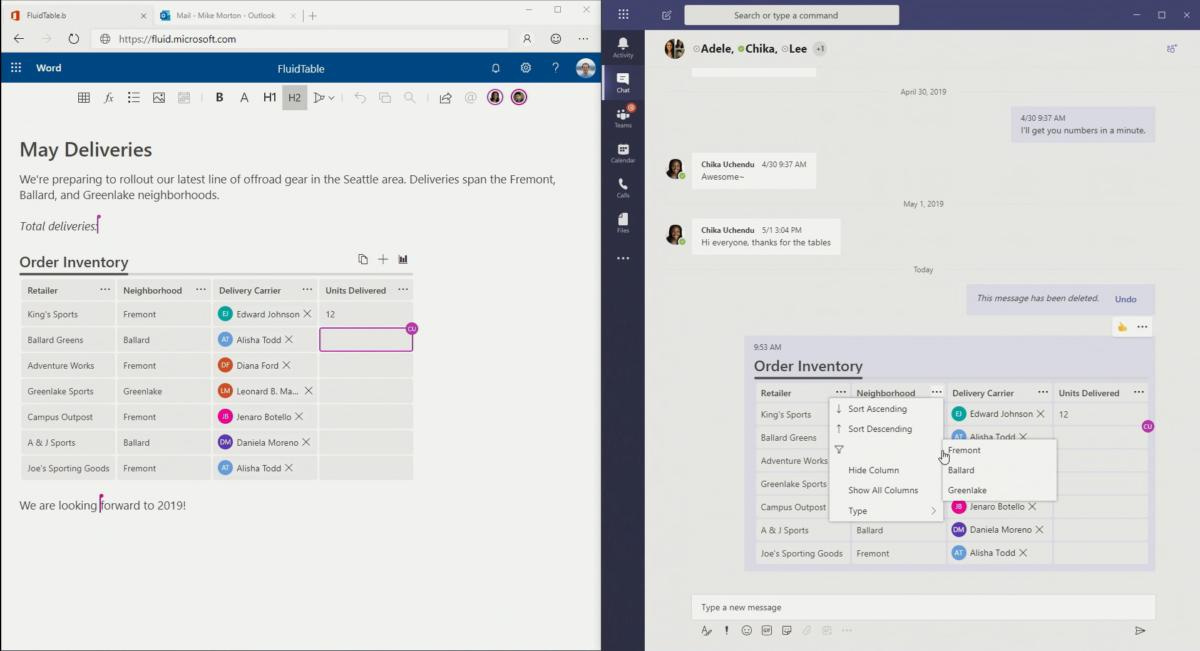This screenshot has height=651, width=1200.
Task: Open the pen tool dropdown arrow
Action: click(330, 97)
